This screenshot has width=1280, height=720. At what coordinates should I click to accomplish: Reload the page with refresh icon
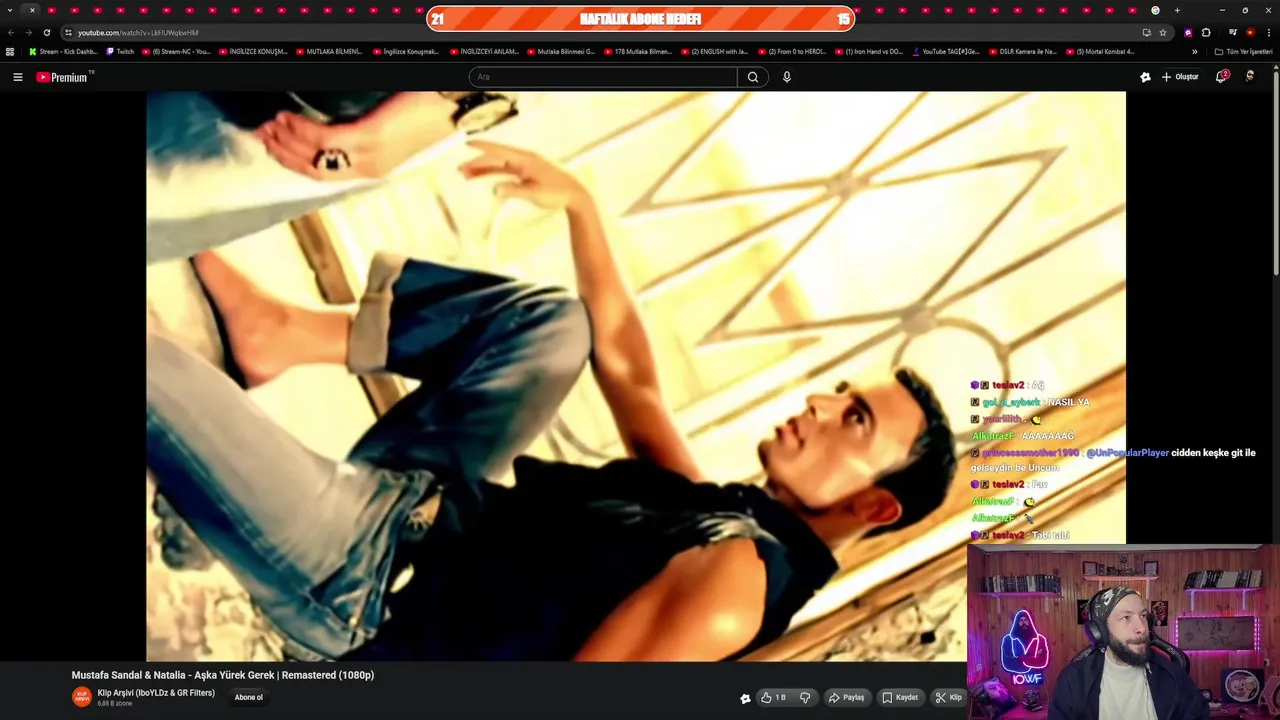pyautogui.click(x=46, y=32)
